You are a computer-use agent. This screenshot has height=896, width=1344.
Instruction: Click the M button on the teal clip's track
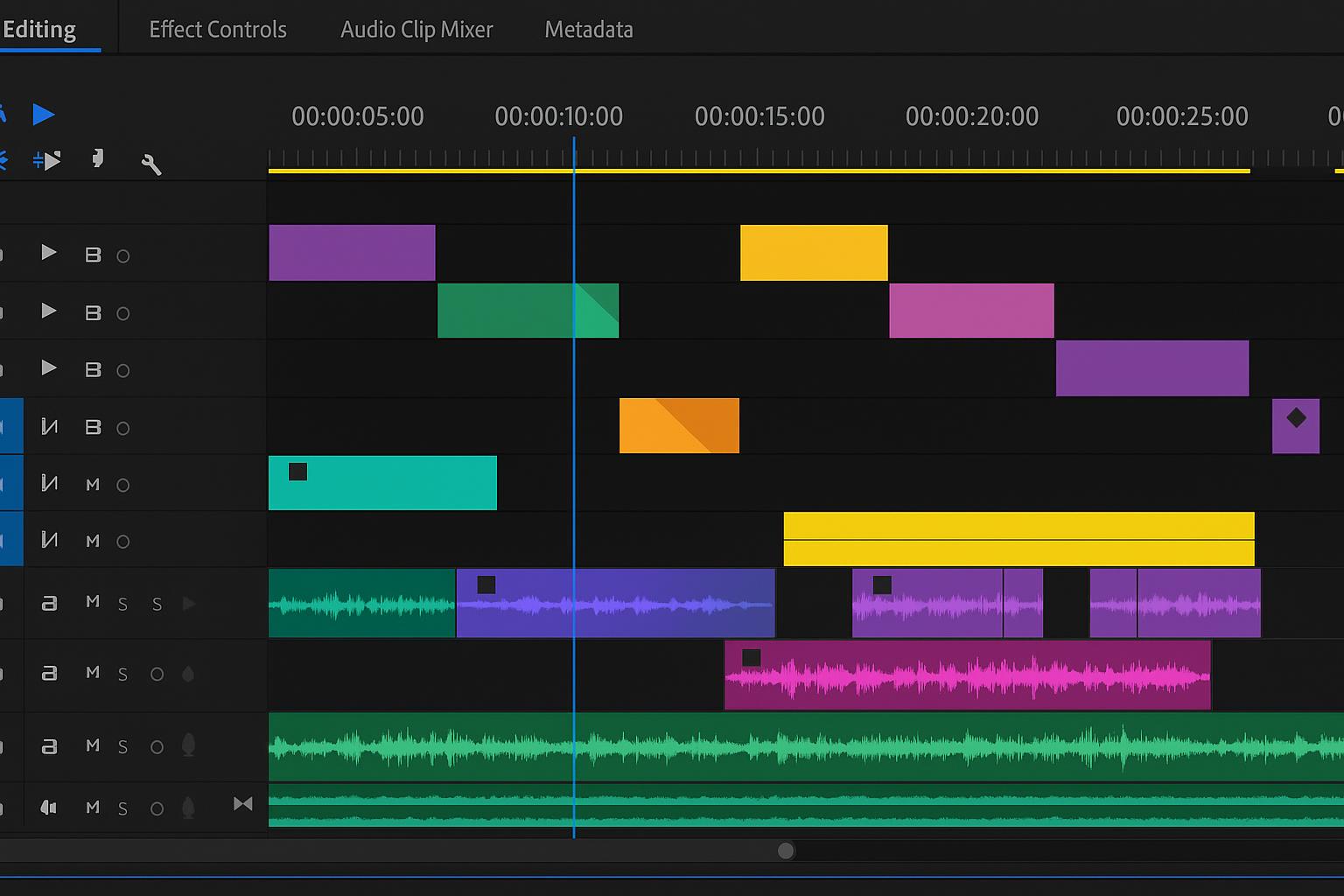tap(93, 485)
